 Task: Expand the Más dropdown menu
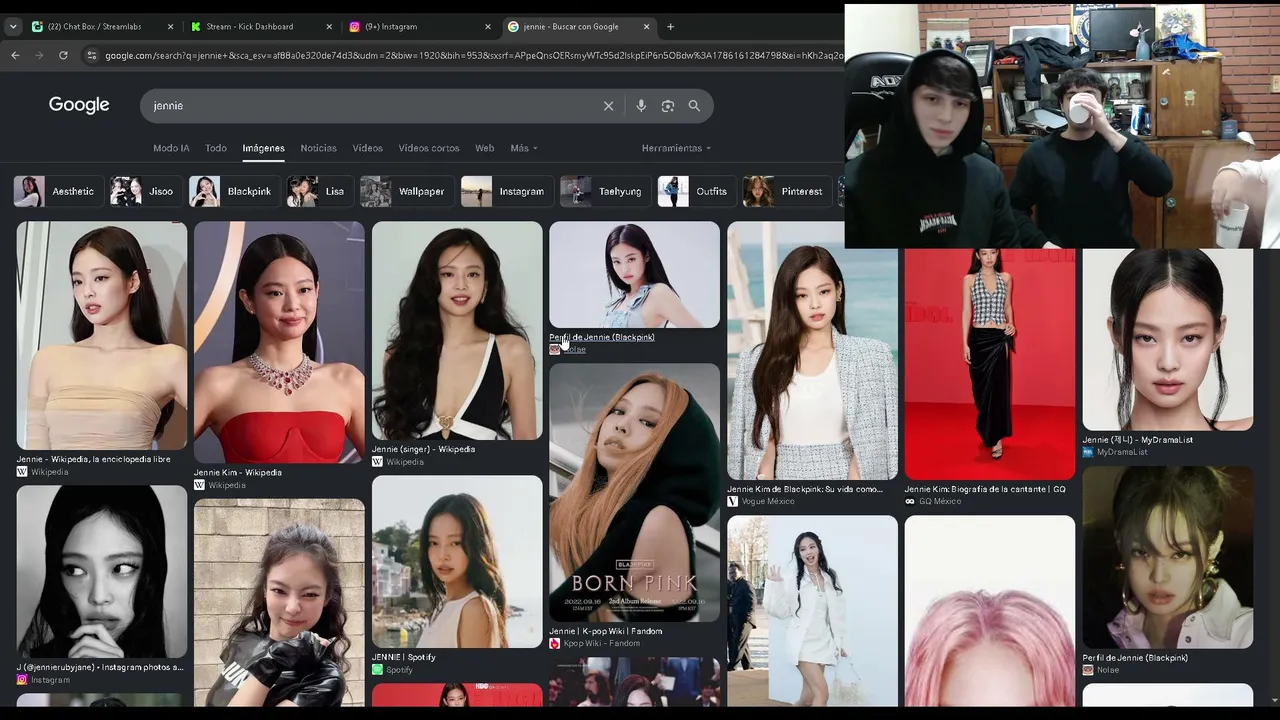point(524,148)
